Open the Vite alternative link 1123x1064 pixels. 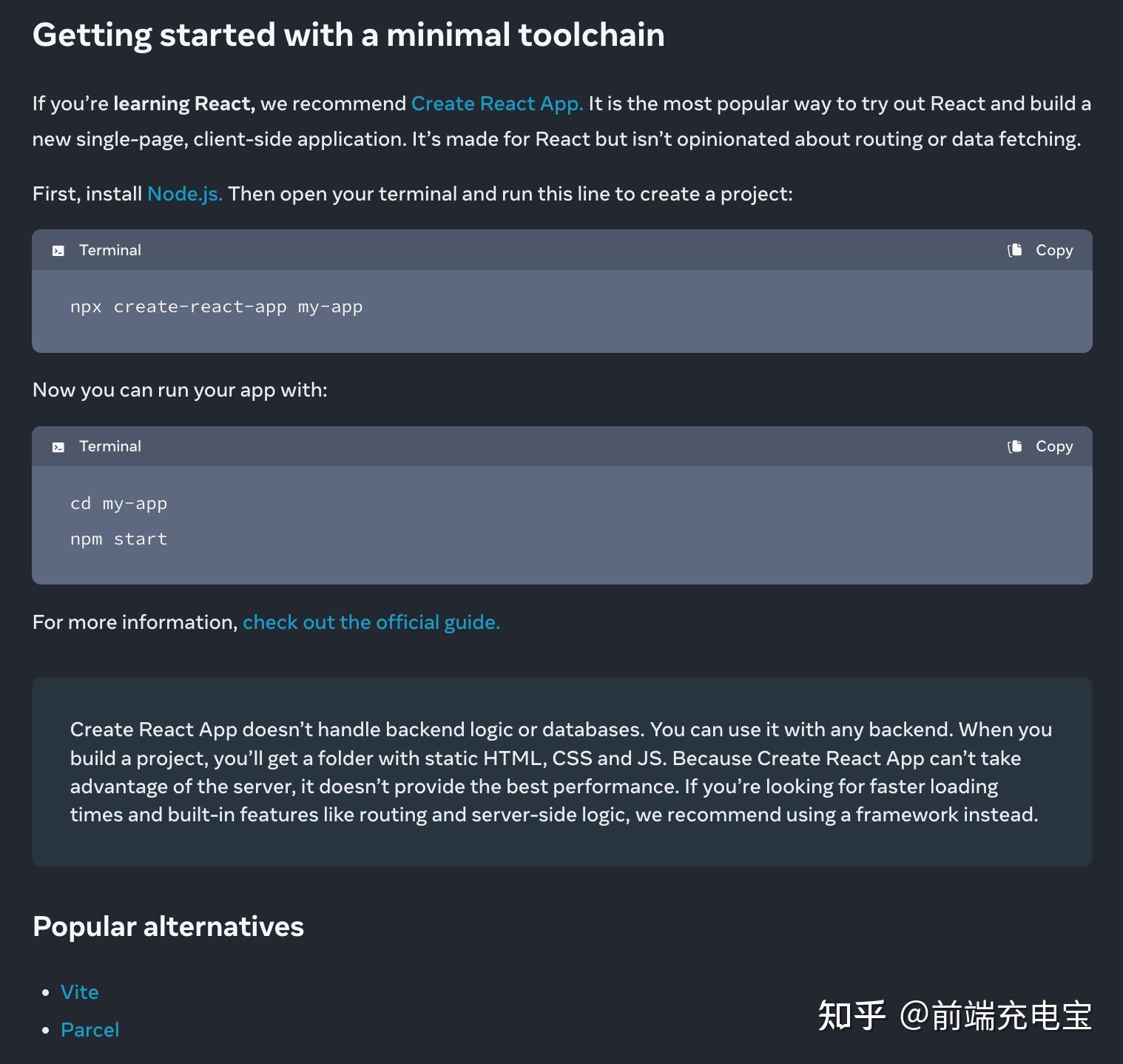tap(79, 992)
